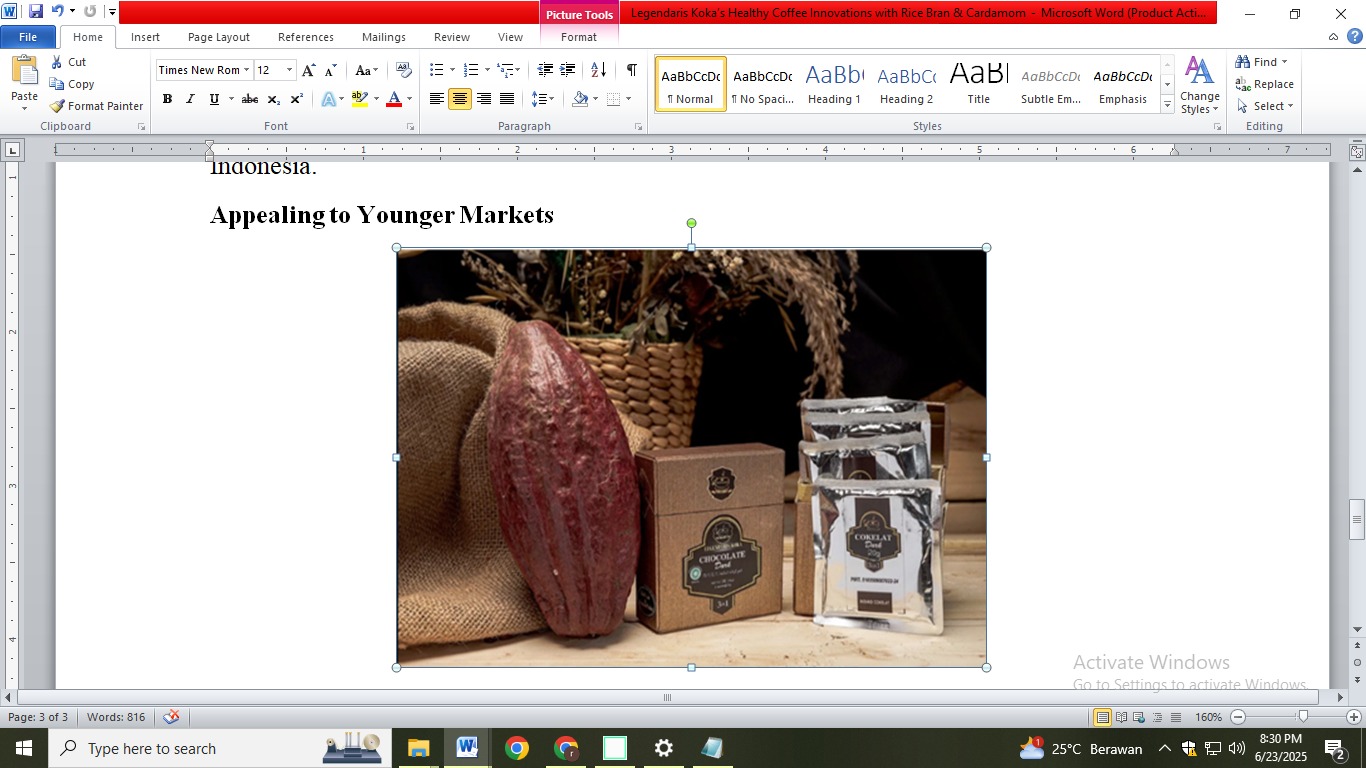Toggle Show/Hide paragraph marks
Image resolution: width=1366 pixels, height=768 pixels.
click(x=632, y=70)
